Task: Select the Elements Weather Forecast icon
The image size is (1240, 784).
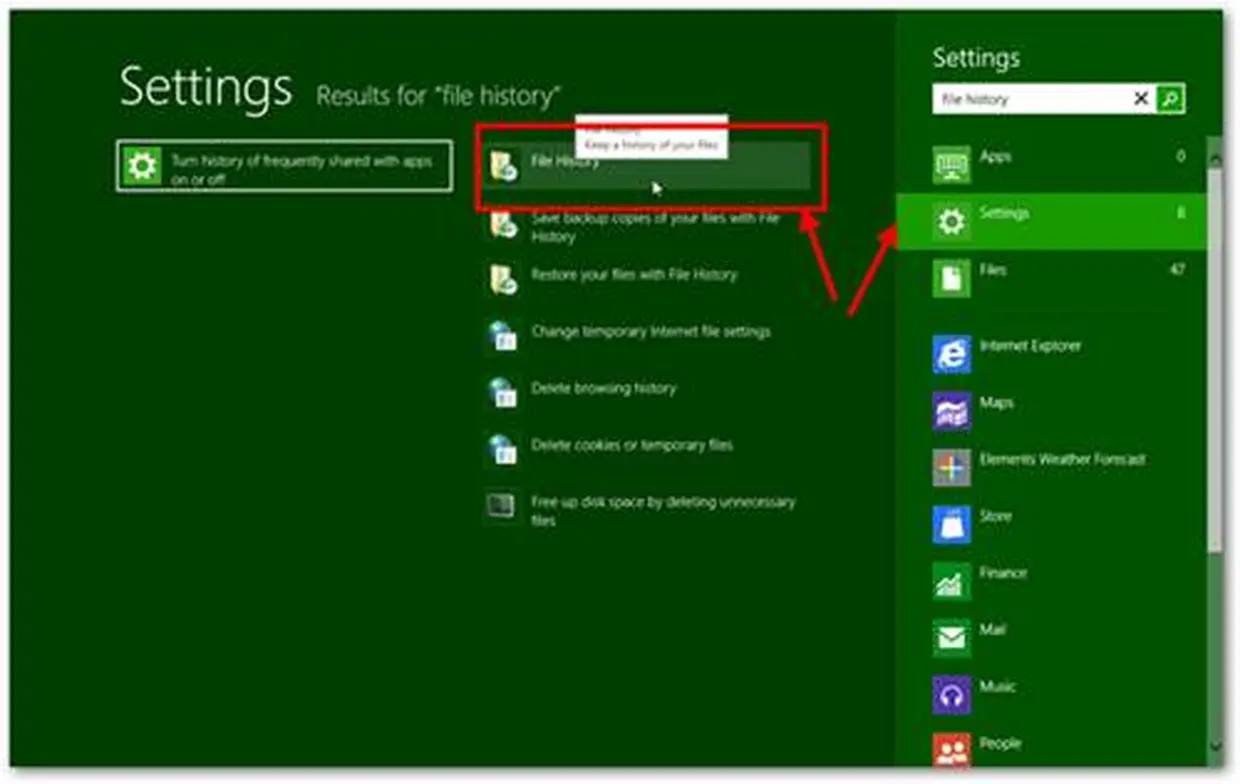Action: [x=951, y=468]
